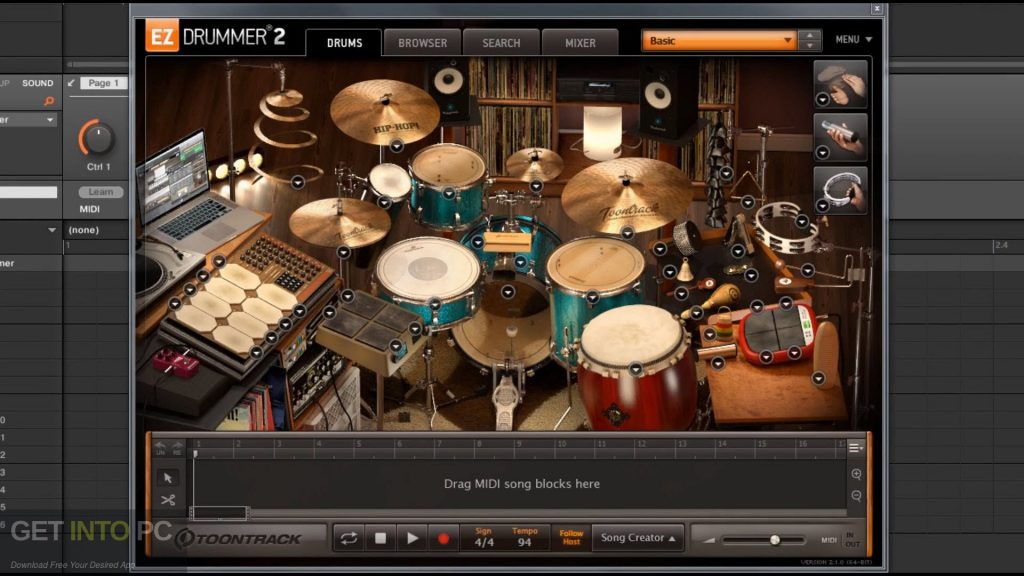
Task: Click the host arrow icon beside Page 1
Action: coord(71,83)
